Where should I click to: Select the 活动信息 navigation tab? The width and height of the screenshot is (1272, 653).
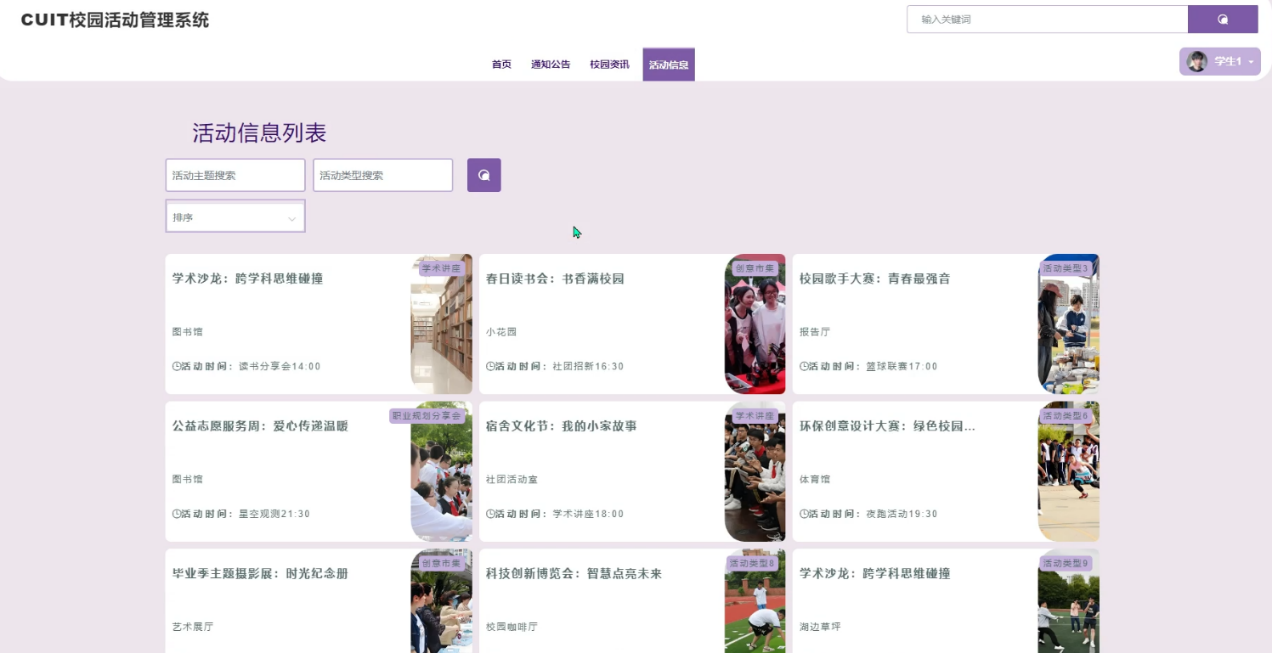tap(668, 64)
